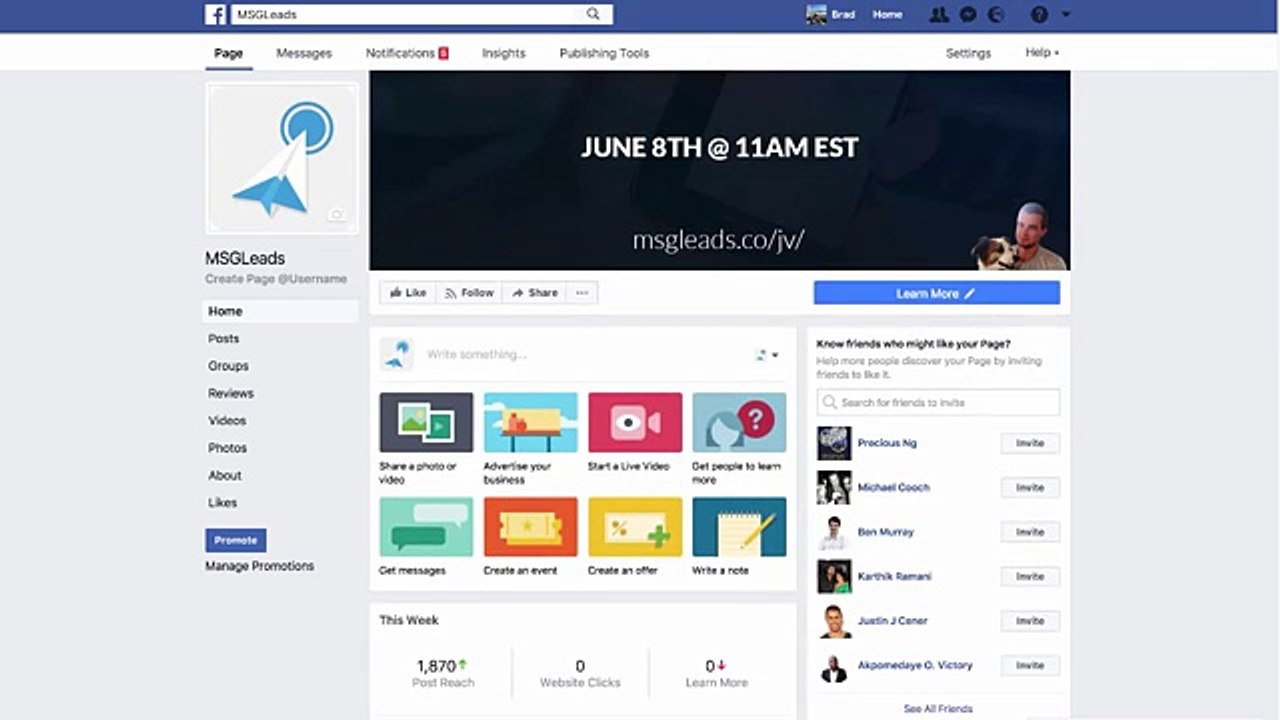Open the Help dropdown menu
1280x720 pixels.
pyautogui.click(x=1042, y=52)
